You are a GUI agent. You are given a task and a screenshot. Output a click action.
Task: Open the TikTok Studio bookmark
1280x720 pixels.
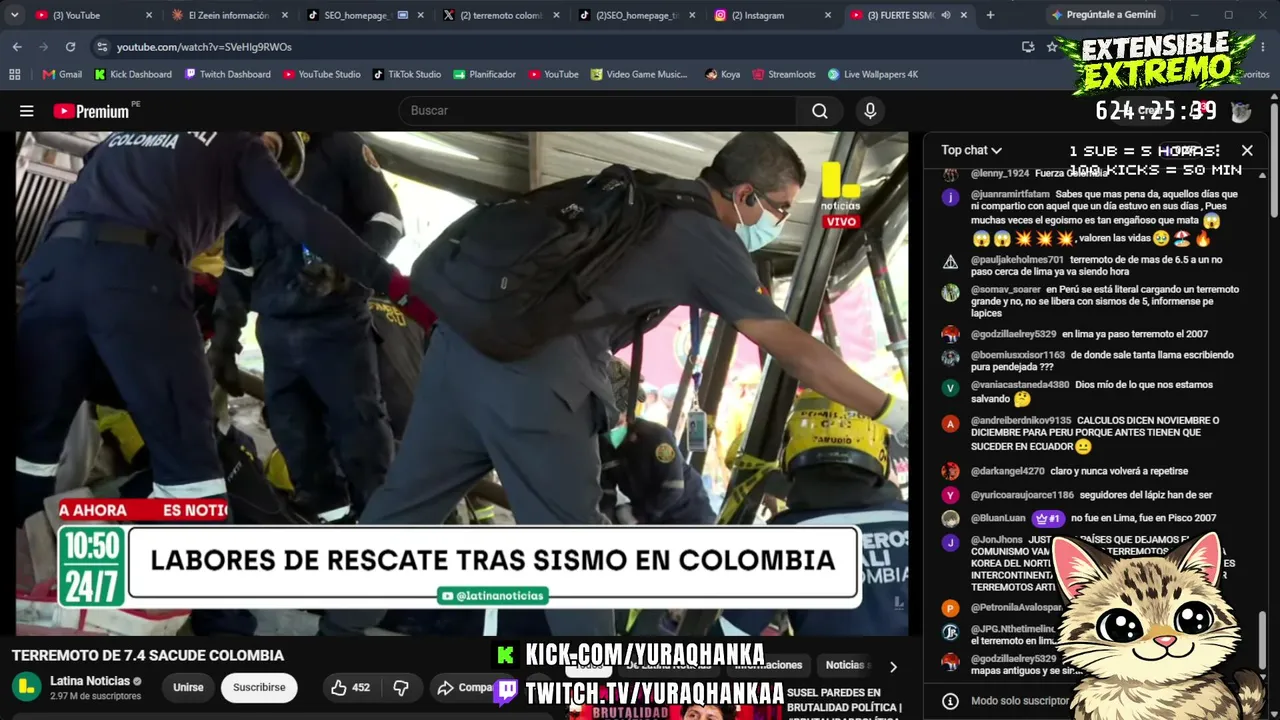click(407, 74)
